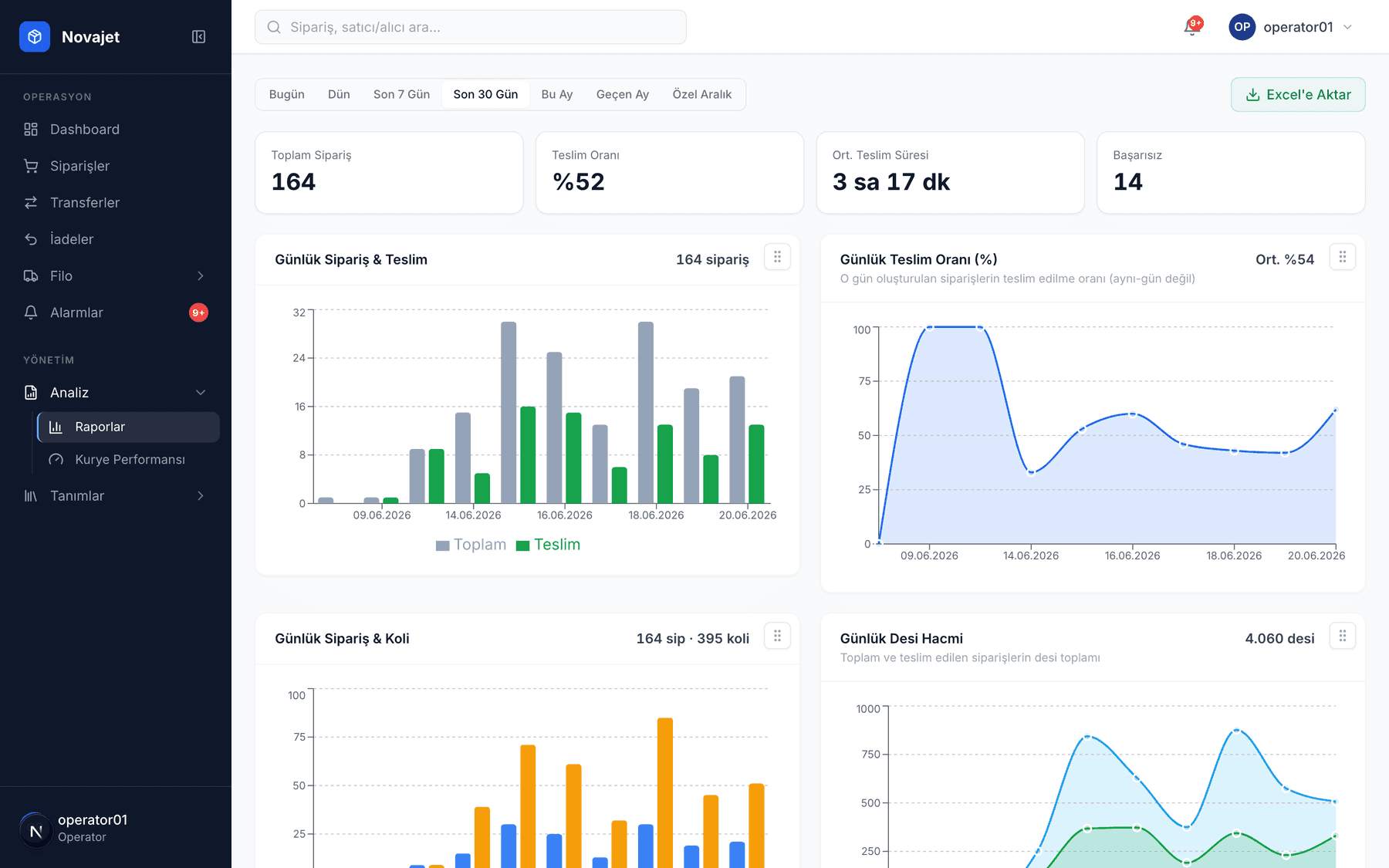Click drag handle on Günlük Sipariş & Koli card
Image resolution: width=1389 pixels, height=868 pixels.
pos(777,636)
